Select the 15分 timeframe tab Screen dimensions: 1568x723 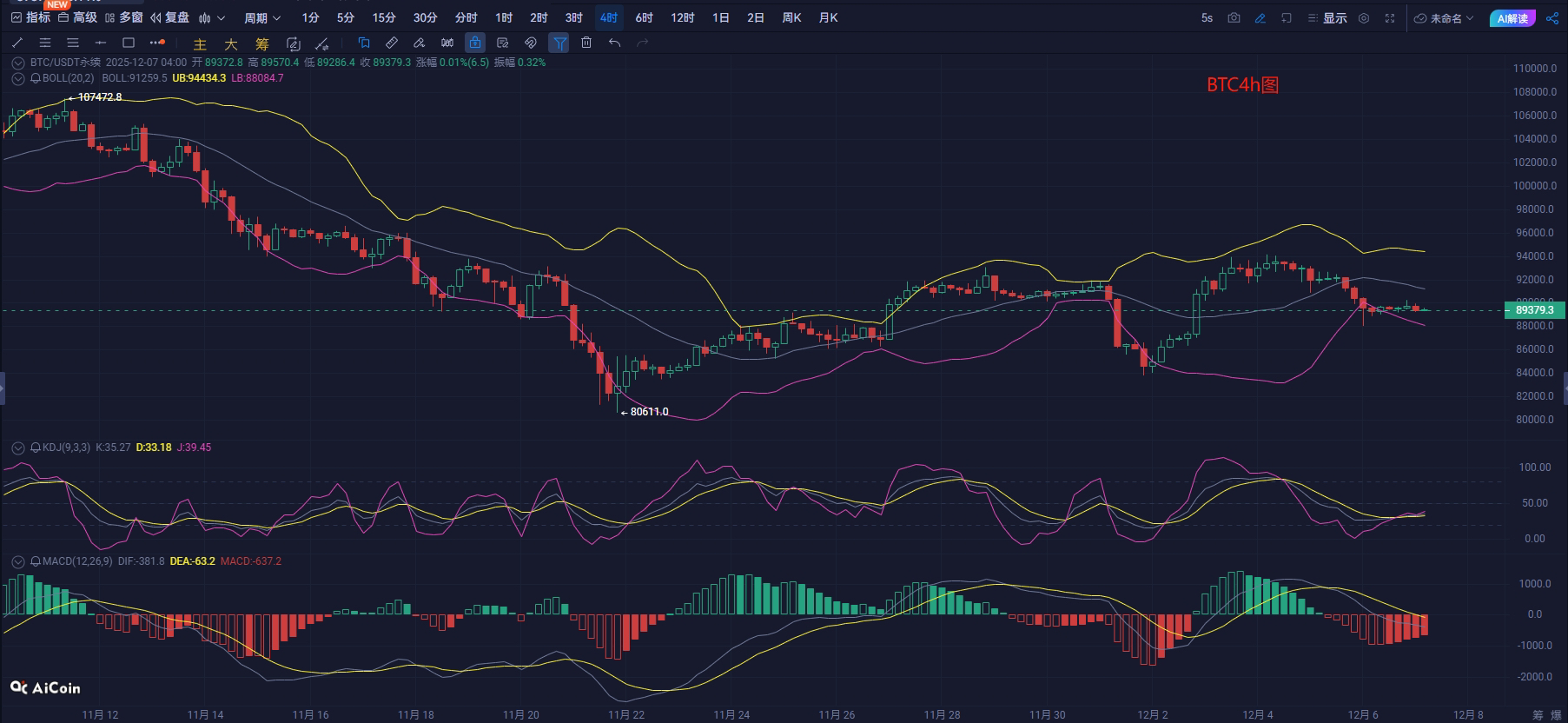coord(384,18)
